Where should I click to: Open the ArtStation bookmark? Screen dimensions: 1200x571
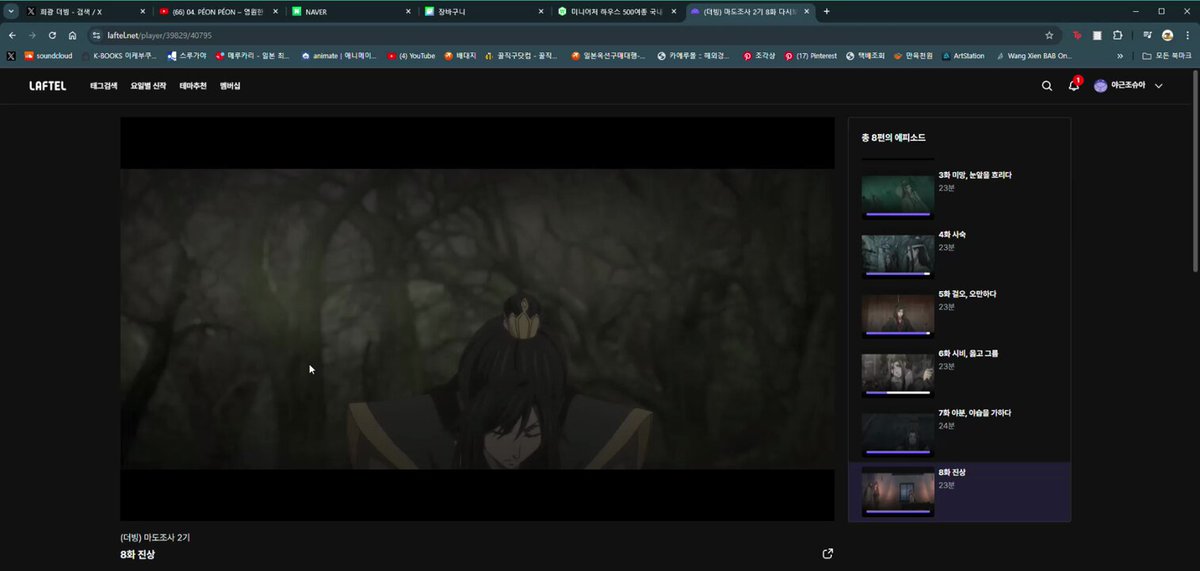click(964, 56)
